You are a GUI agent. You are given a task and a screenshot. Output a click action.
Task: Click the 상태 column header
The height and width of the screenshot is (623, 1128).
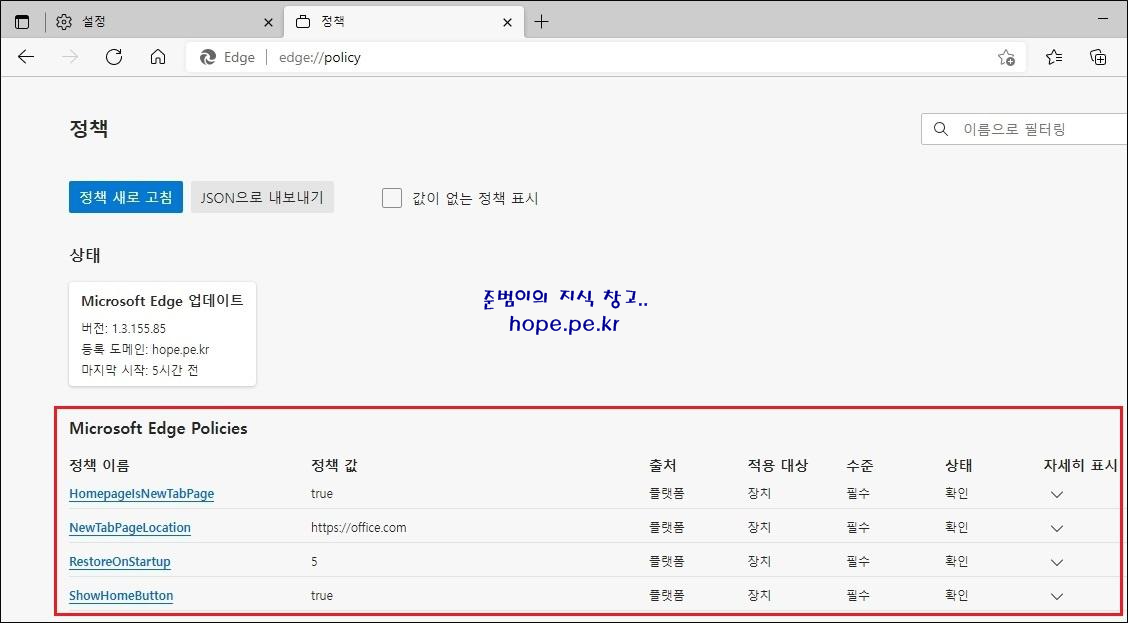[959, 465]
